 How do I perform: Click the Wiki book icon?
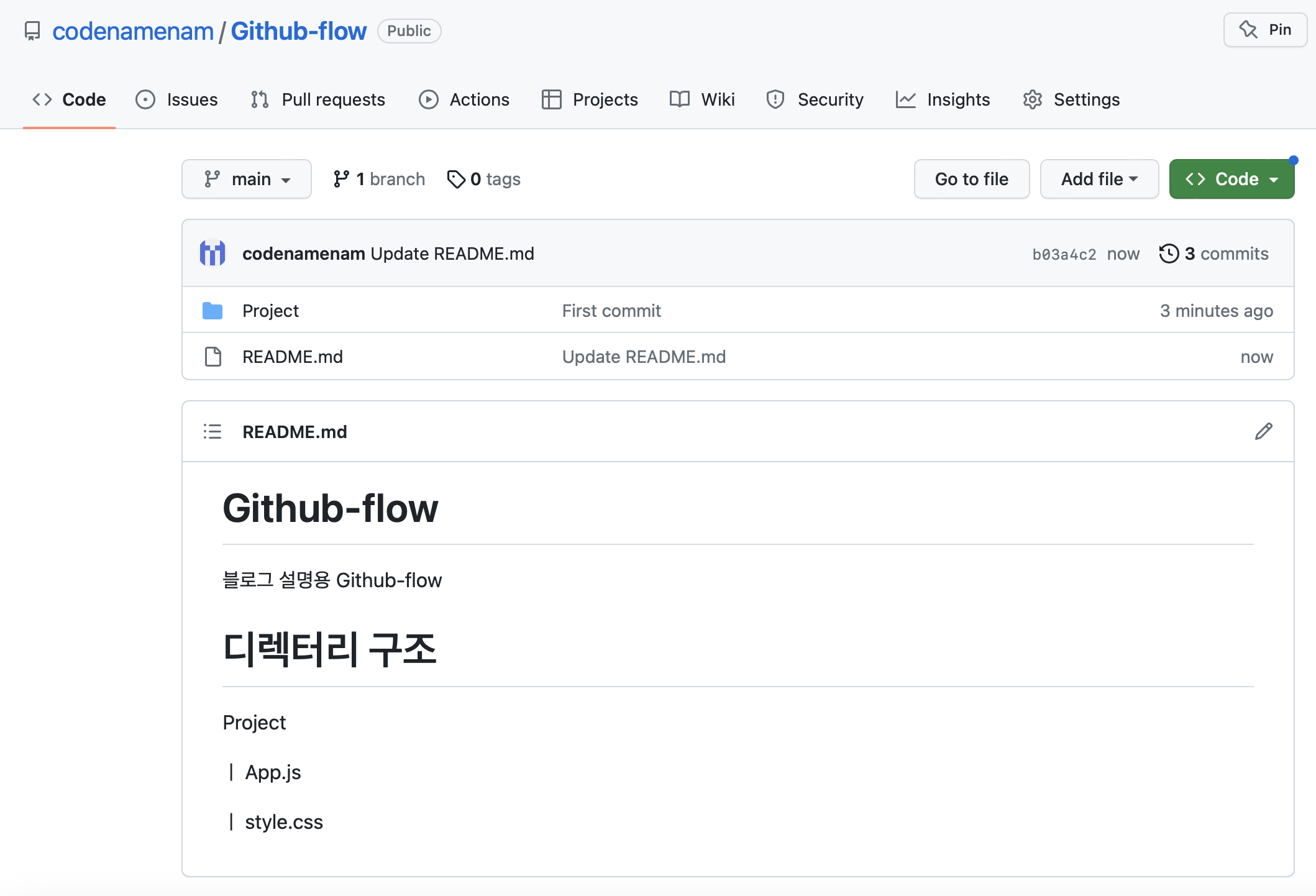click(680, 99)
